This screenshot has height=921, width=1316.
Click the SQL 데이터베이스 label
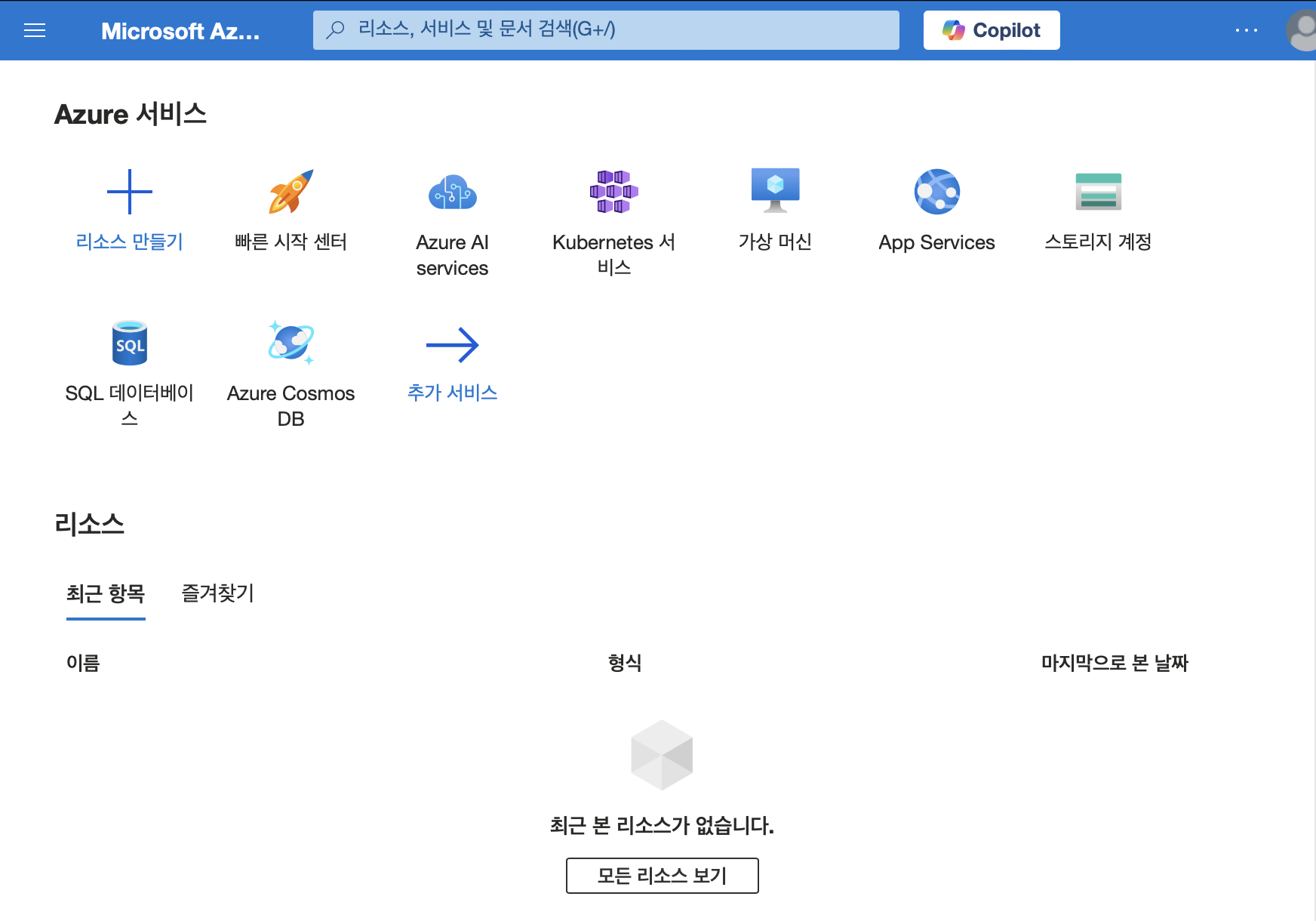tap(130, 405)
